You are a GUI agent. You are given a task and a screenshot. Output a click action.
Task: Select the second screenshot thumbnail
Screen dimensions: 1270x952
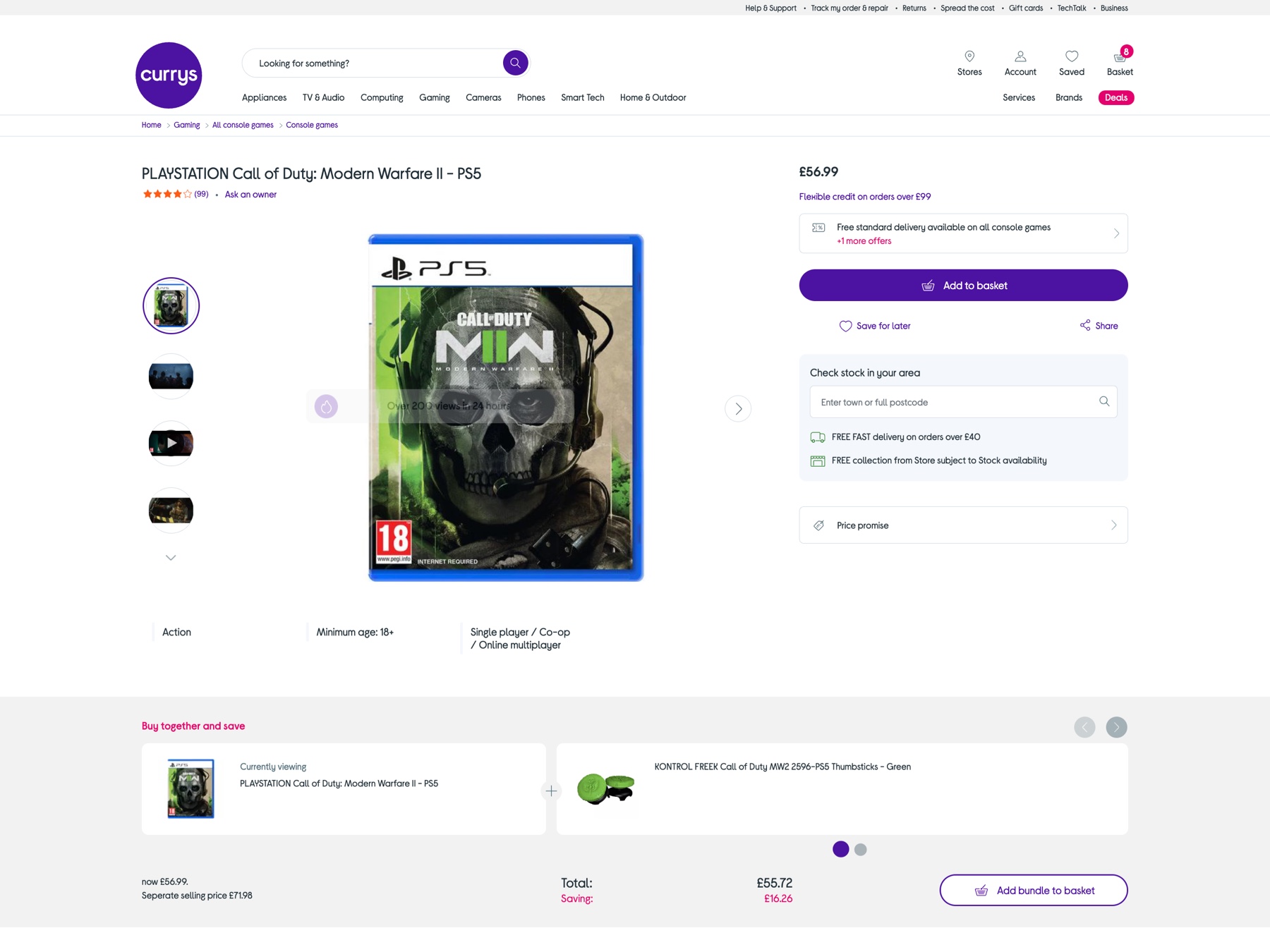pos(171,376)
